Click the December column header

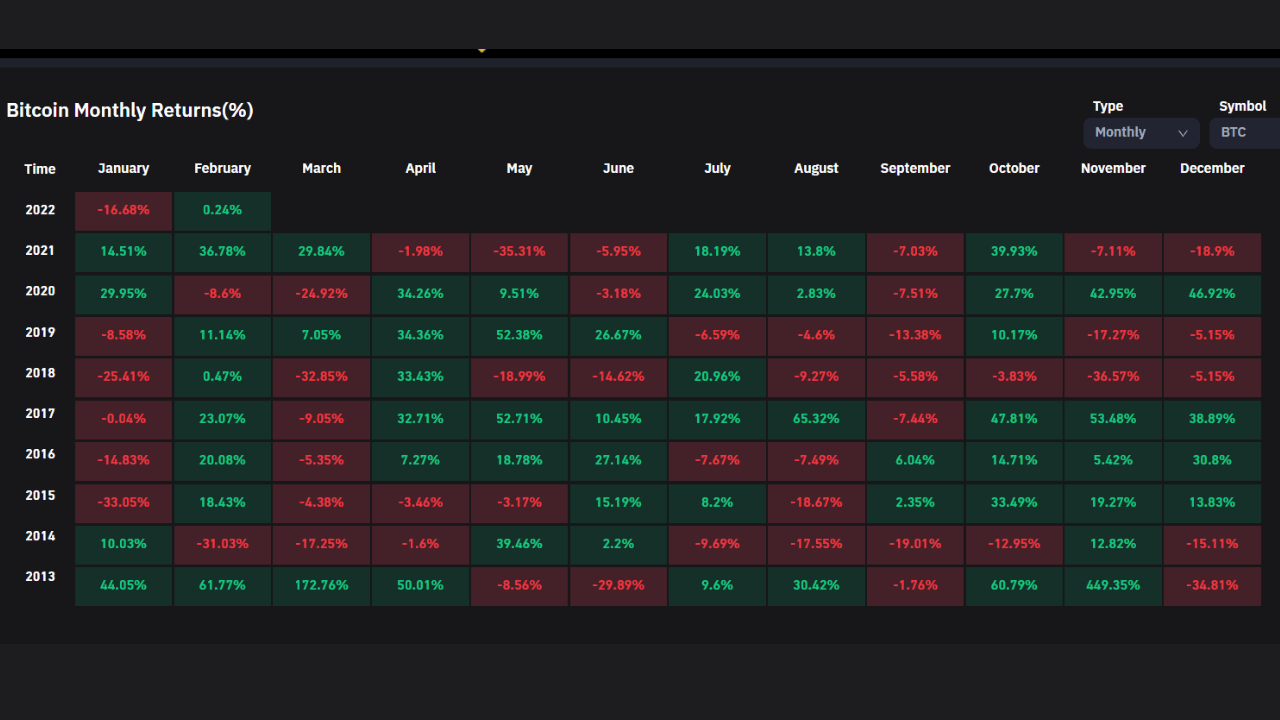[1212, 168]
